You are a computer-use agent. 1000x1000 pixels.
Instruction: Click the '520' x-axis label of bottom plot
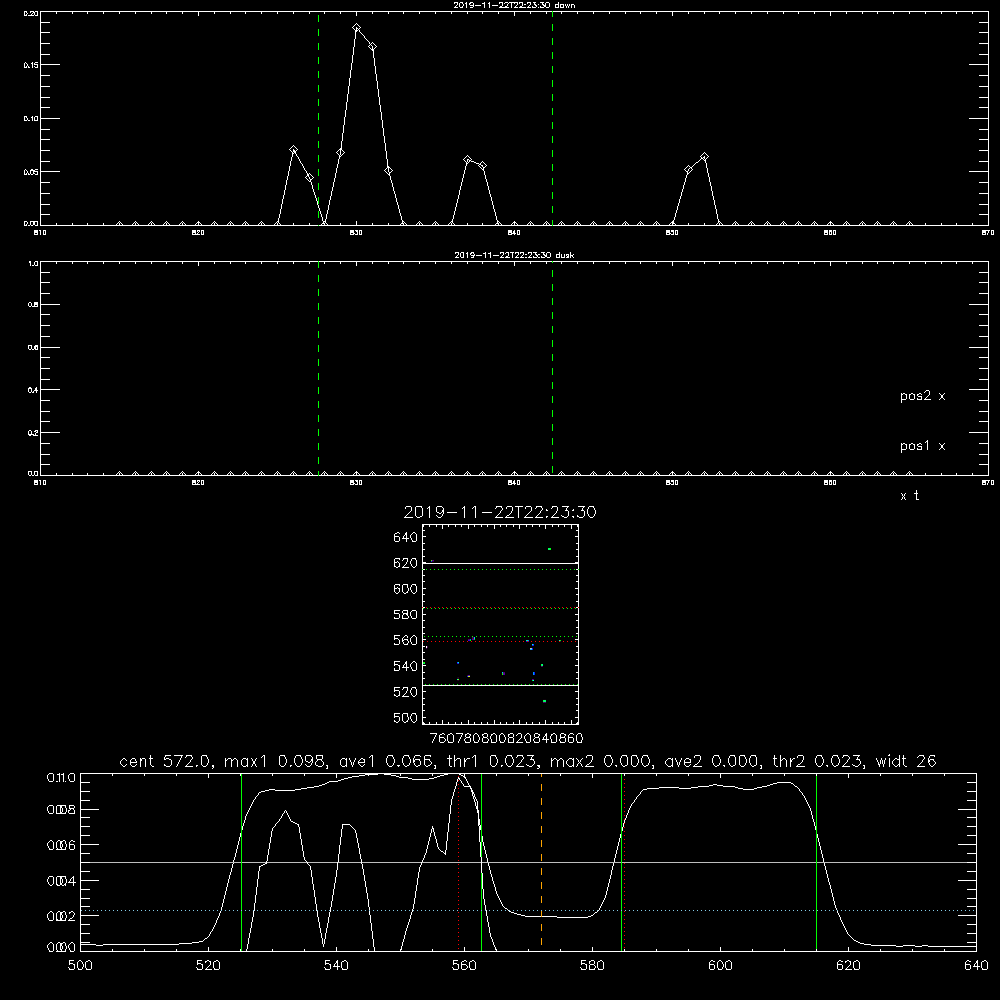click(x=208, y=966)
